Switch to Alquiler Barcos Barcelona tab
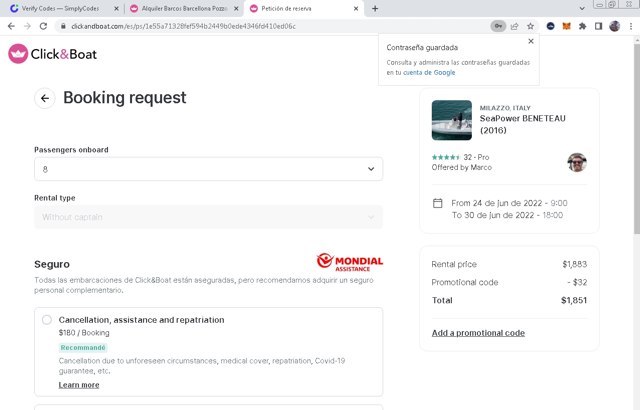 click(x=184, y=8)
